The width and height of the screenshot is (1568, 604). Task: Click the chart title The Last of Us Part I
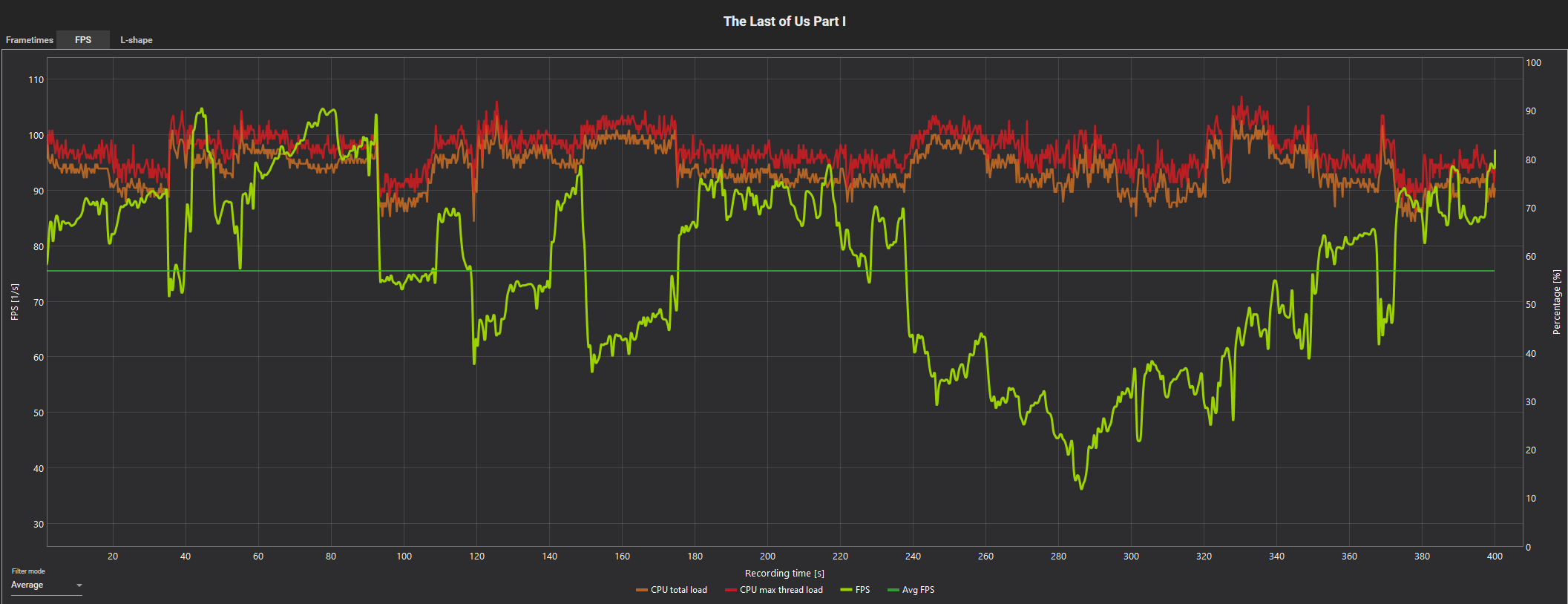tap(784, 22)
